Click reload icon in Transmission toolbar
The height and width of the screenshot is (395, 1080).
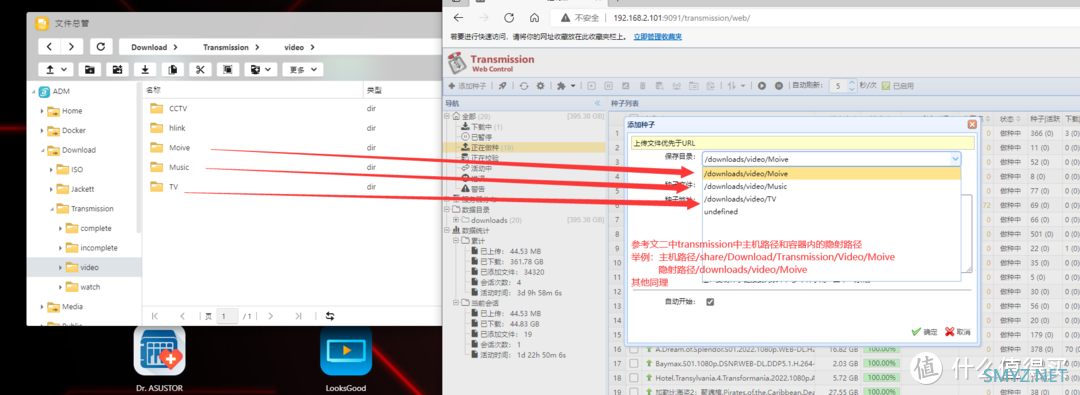pos(524,86)
